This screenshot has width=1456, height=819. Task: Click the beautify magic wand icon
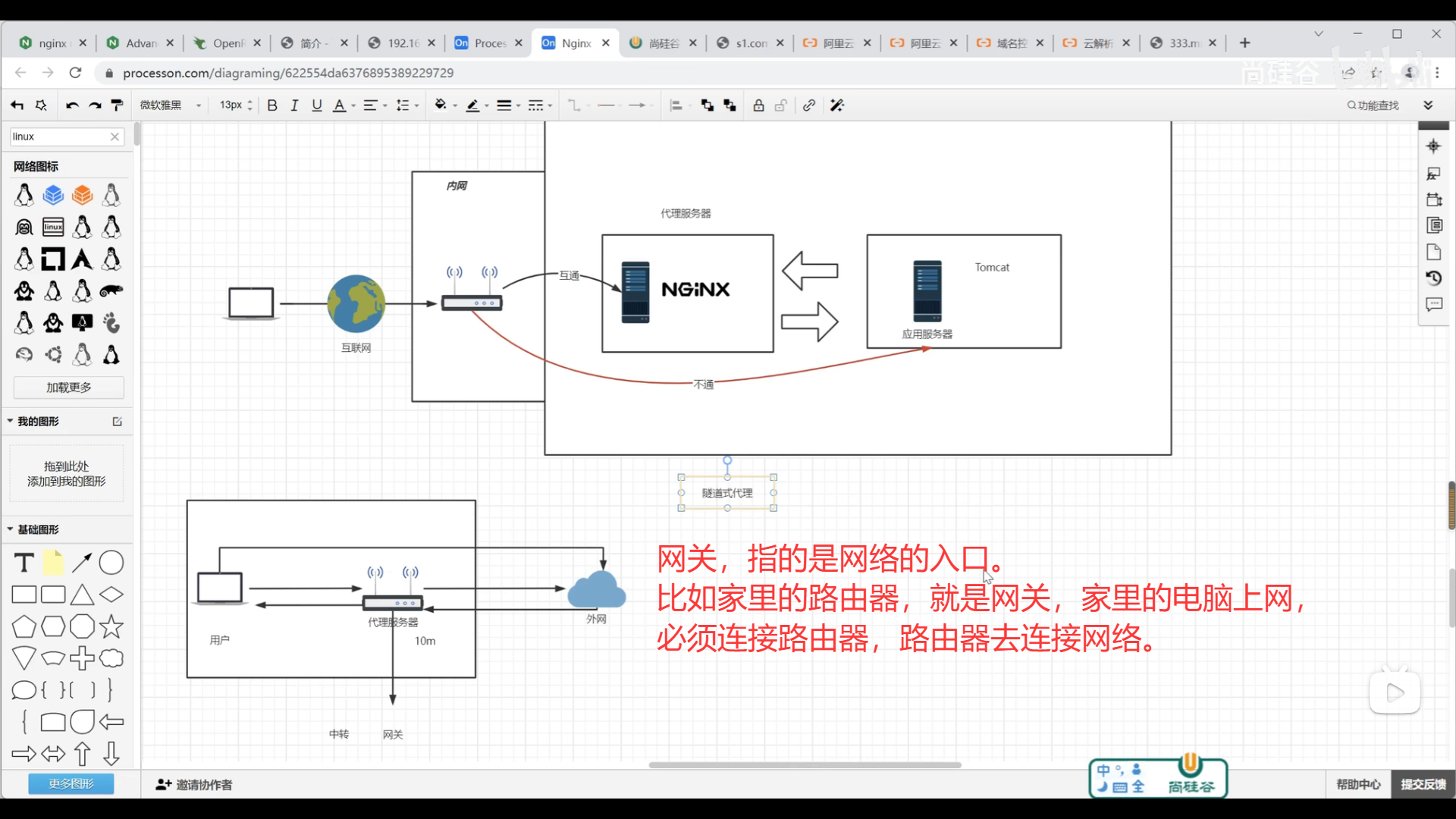click(x=837, y=105)
